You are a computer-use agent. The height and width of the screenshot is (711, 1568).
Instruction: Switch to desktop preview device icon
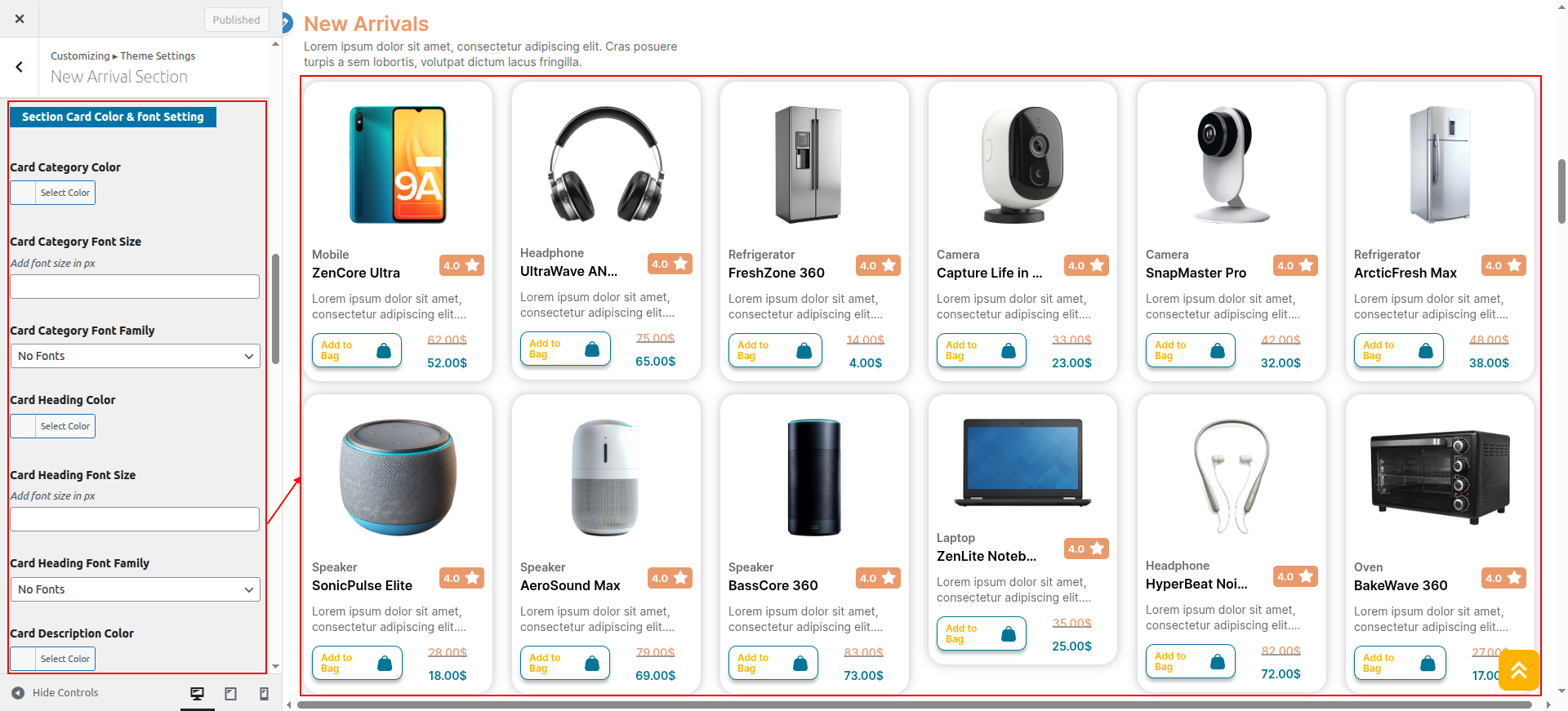pos(197,693)
